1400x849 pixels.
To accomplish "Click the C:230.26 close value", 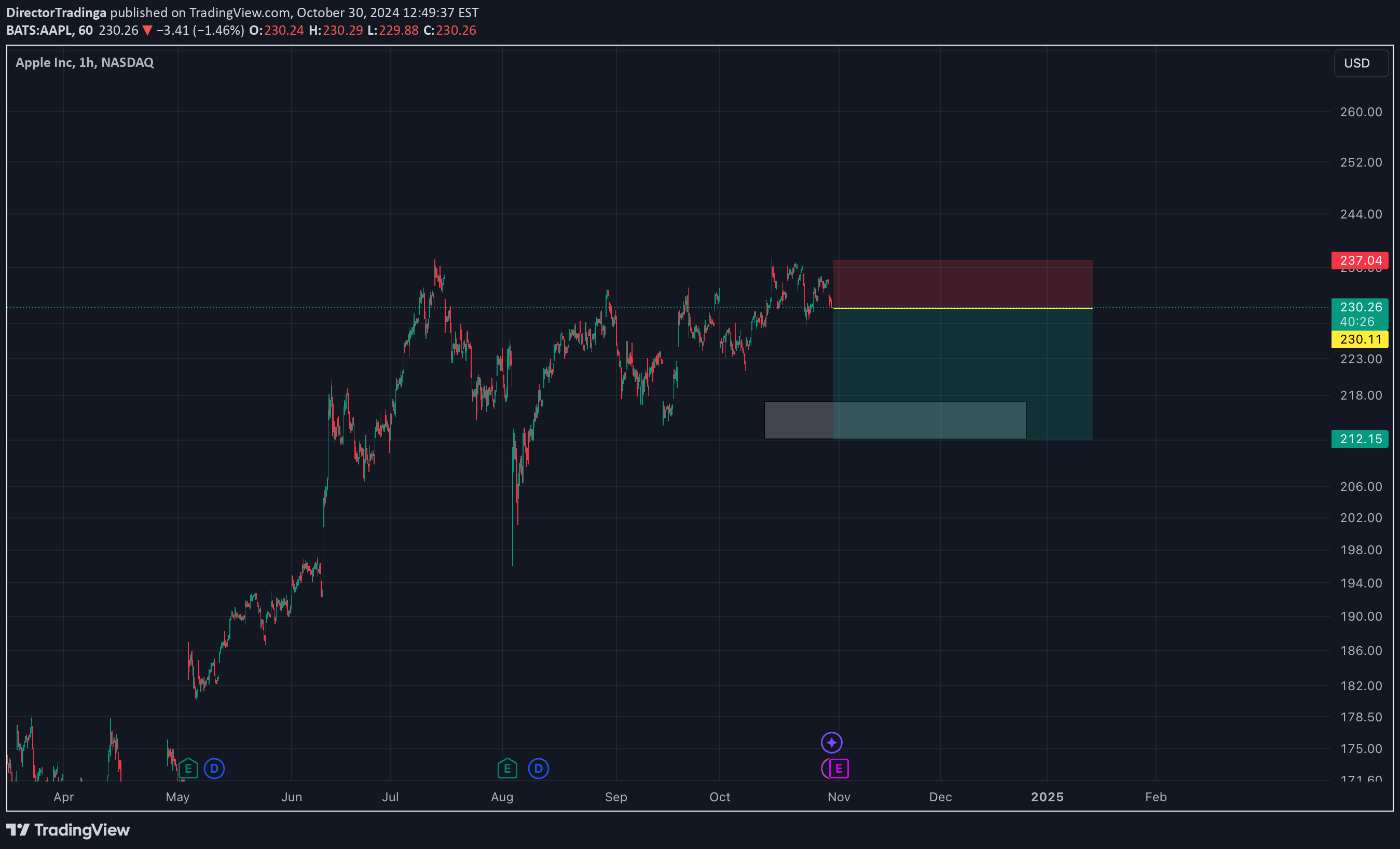I will (450, 30).
